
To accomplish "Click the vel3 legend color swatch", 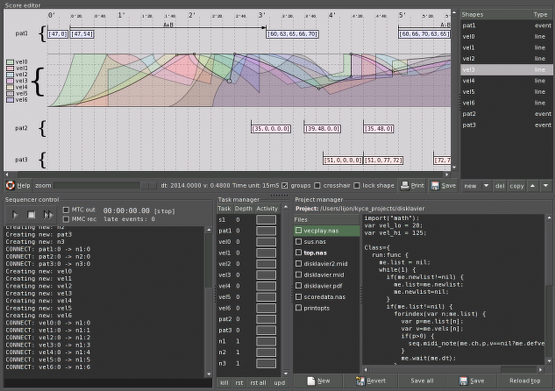I will [x=10, y=81].
